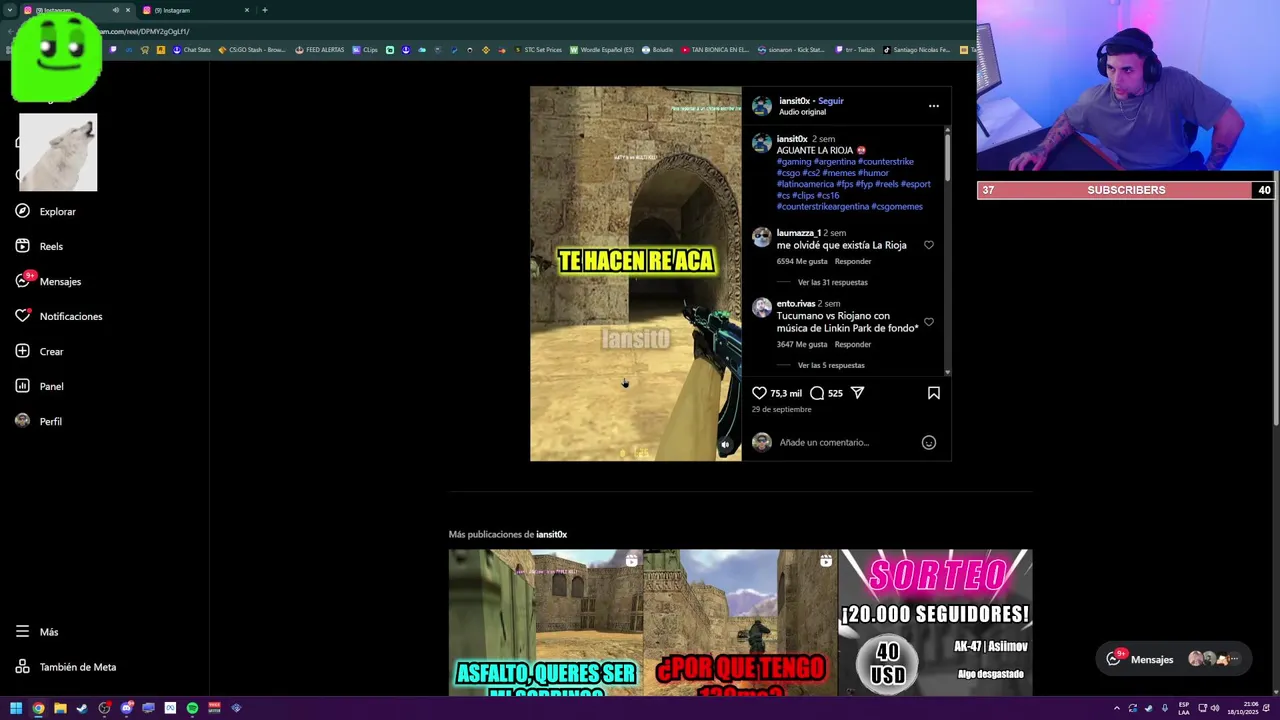Open the SORTEO 20.000 seguidores post
Image resolution: width=1280 pixels, height=720 pixels.
click(935, 622)
